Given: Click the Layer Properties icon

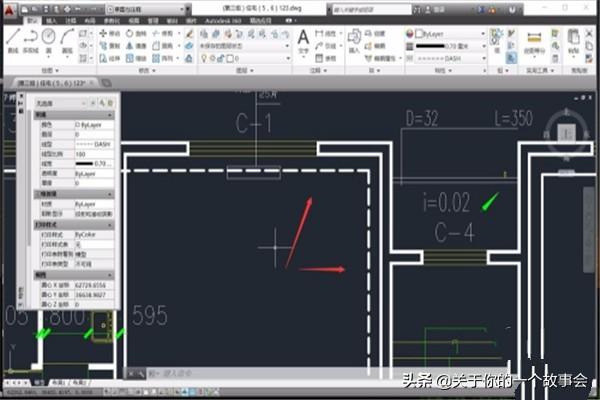Looking at the screenshot, I should 204,34.
